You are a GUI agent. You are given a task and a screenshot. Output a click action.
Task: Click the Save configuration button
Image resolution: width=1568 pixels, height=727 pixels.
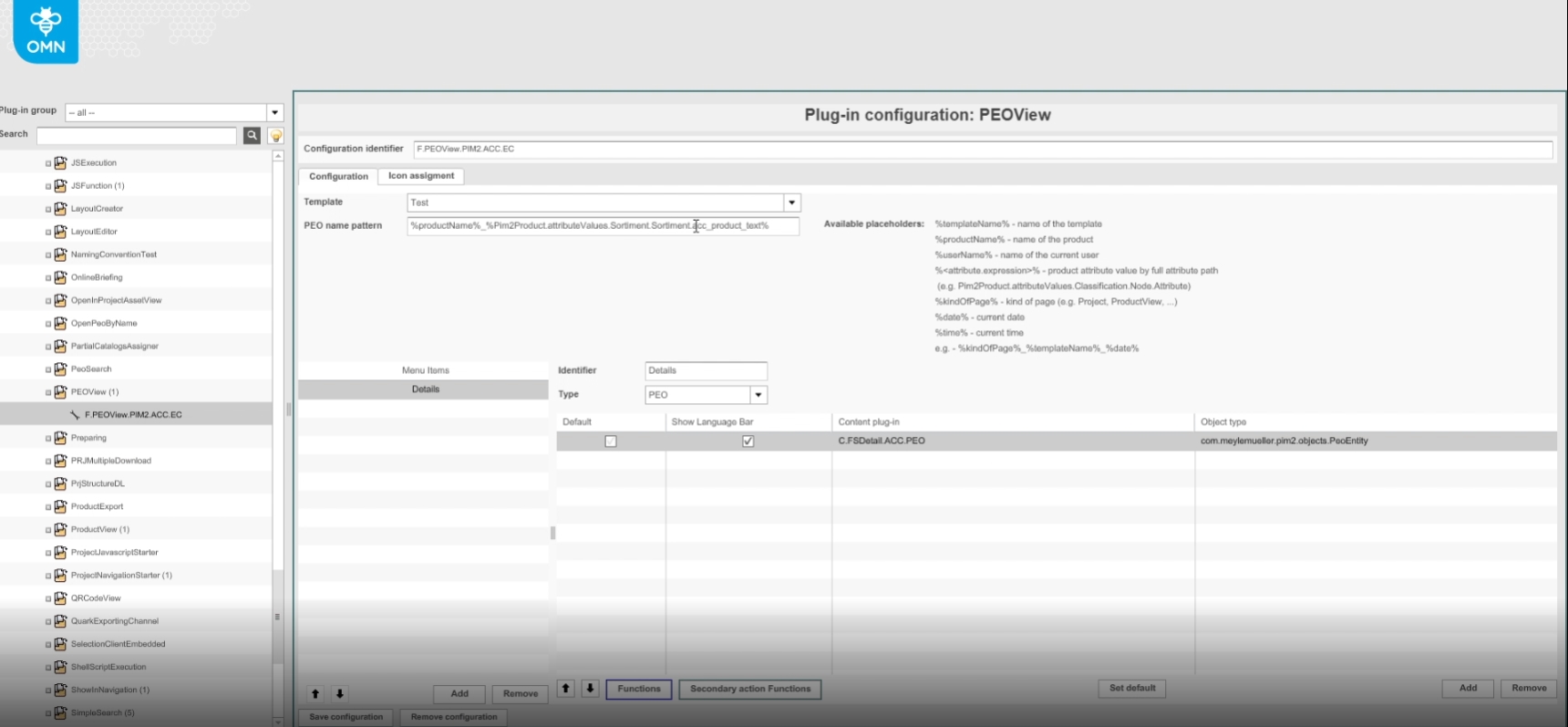tap(346, 717)
